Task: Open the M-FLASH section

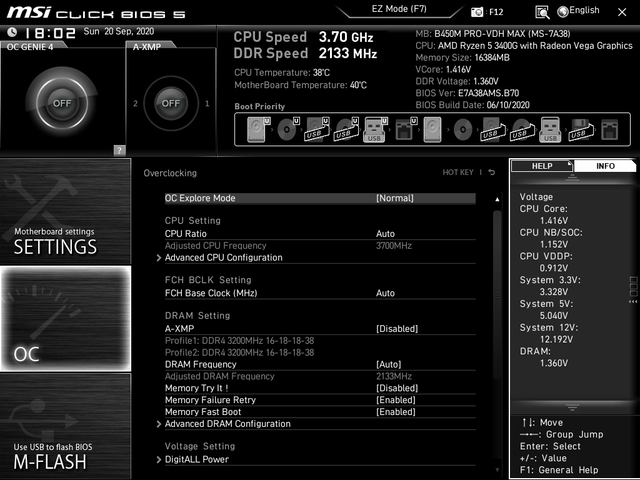Action: (x=65, y=426)
